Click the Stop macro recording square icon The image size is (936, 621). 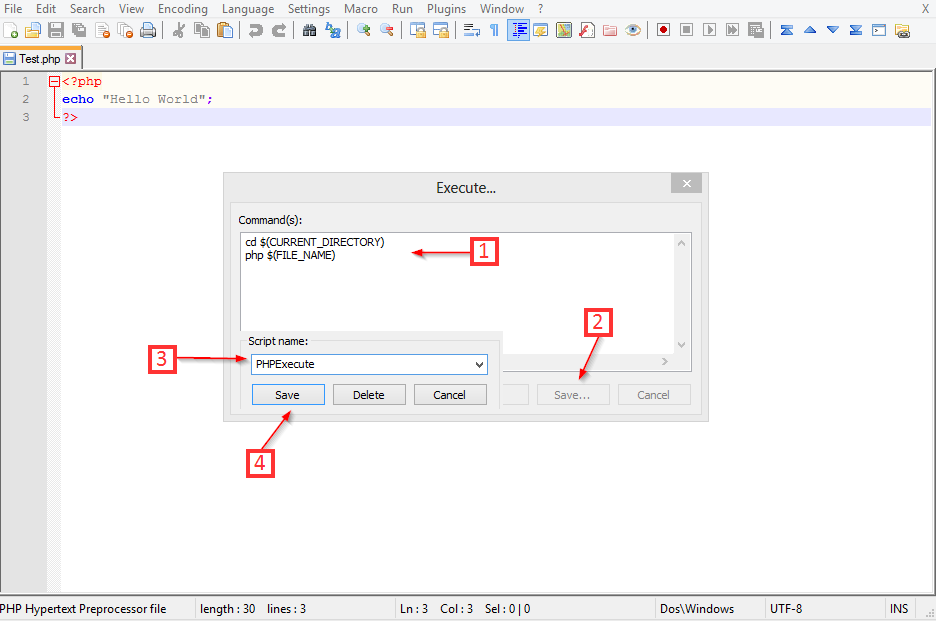pyautogui.click(x=686, y=30)
